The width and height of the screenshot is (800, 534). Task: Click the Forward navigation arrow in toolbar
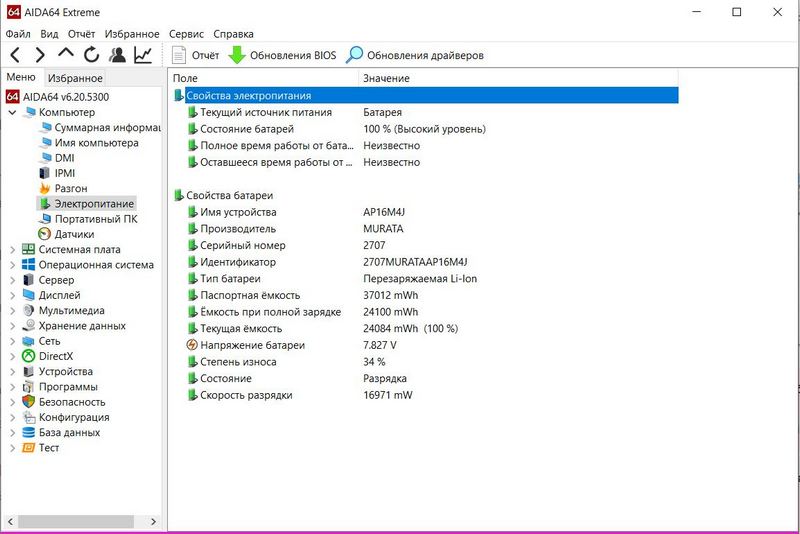point(40,55)
